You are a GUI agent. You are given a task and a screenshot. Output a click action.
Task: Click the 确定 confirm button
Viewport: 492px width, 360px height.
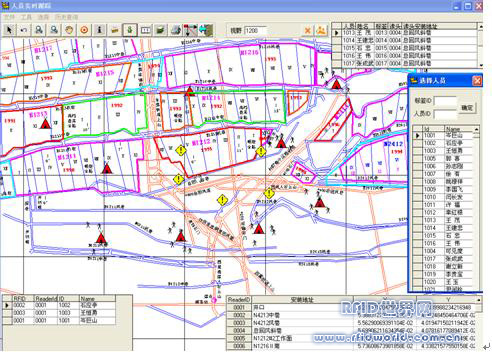pos(467,108)
